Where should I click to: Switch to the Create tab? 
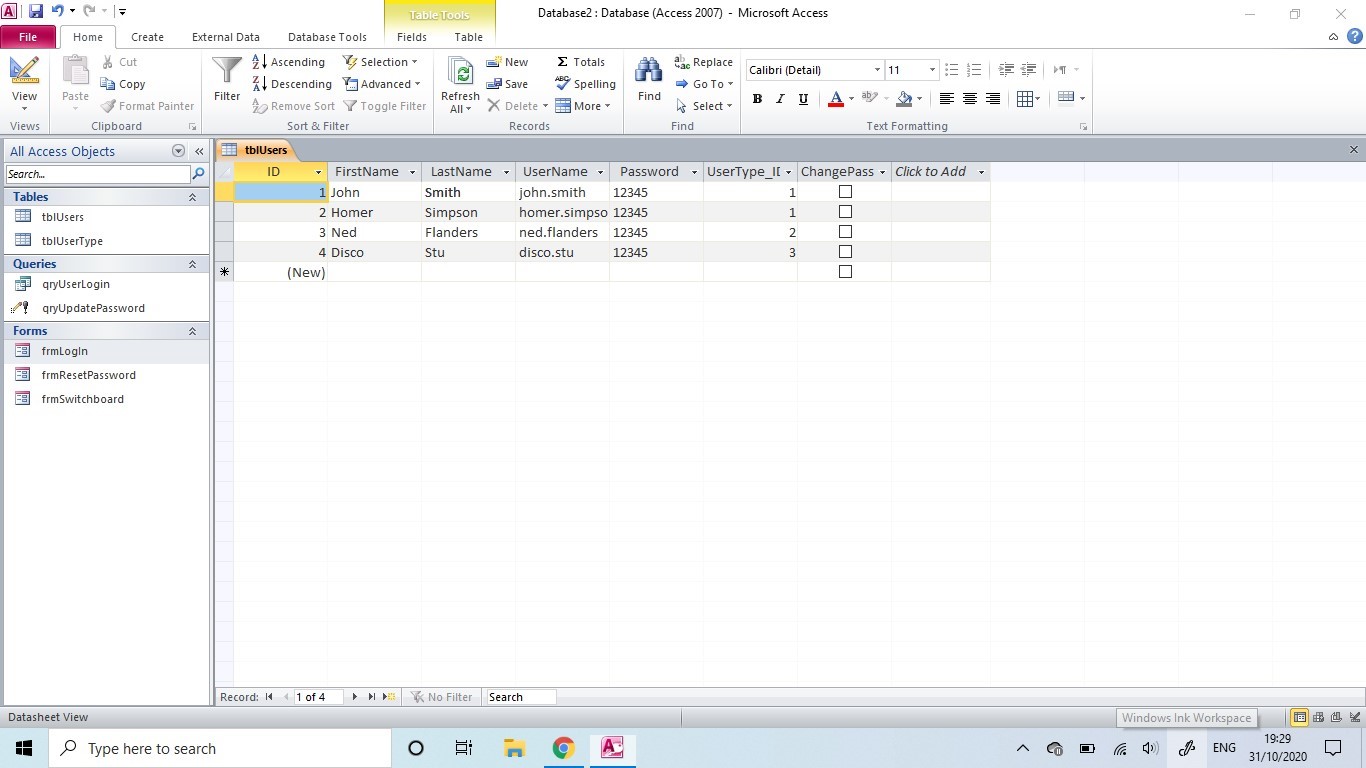click(x=147, y=37)
